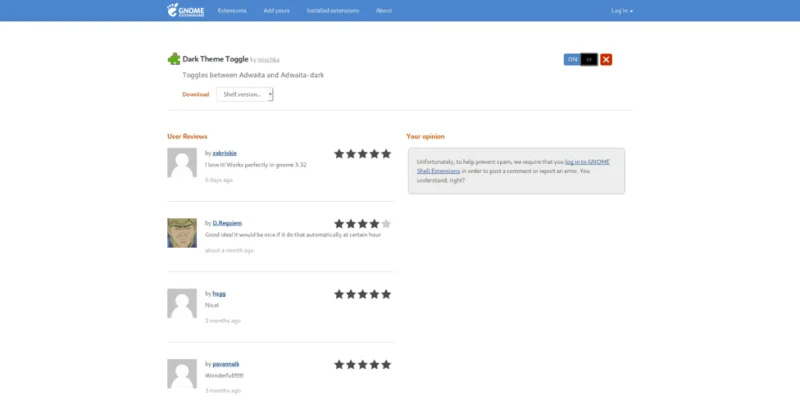Viewport: 800px width, 401px height.
Task: Click the Your opinion heading
Action: point(426,136)
